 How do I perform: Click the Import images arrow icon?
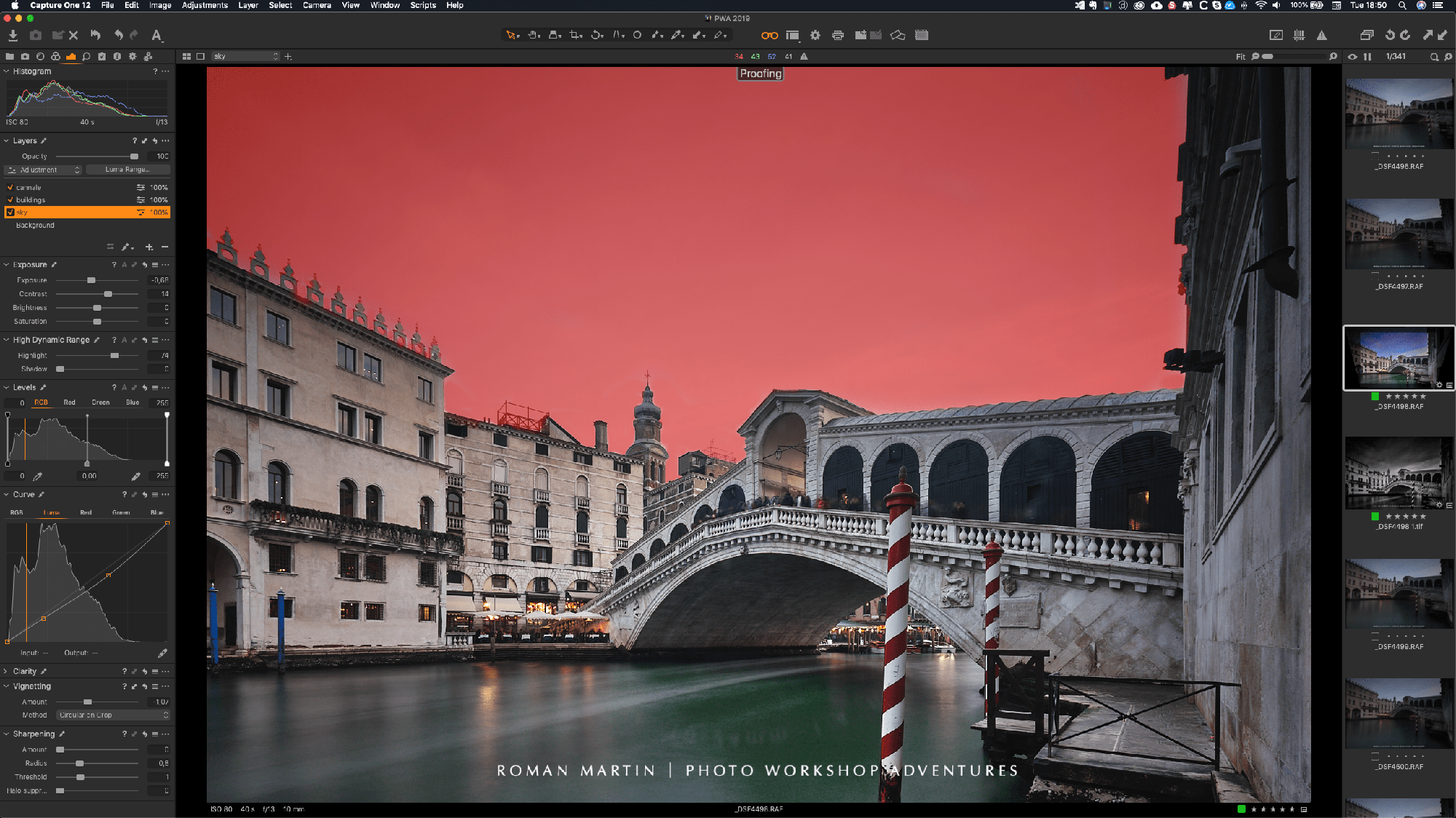click(x=12, y=35)
